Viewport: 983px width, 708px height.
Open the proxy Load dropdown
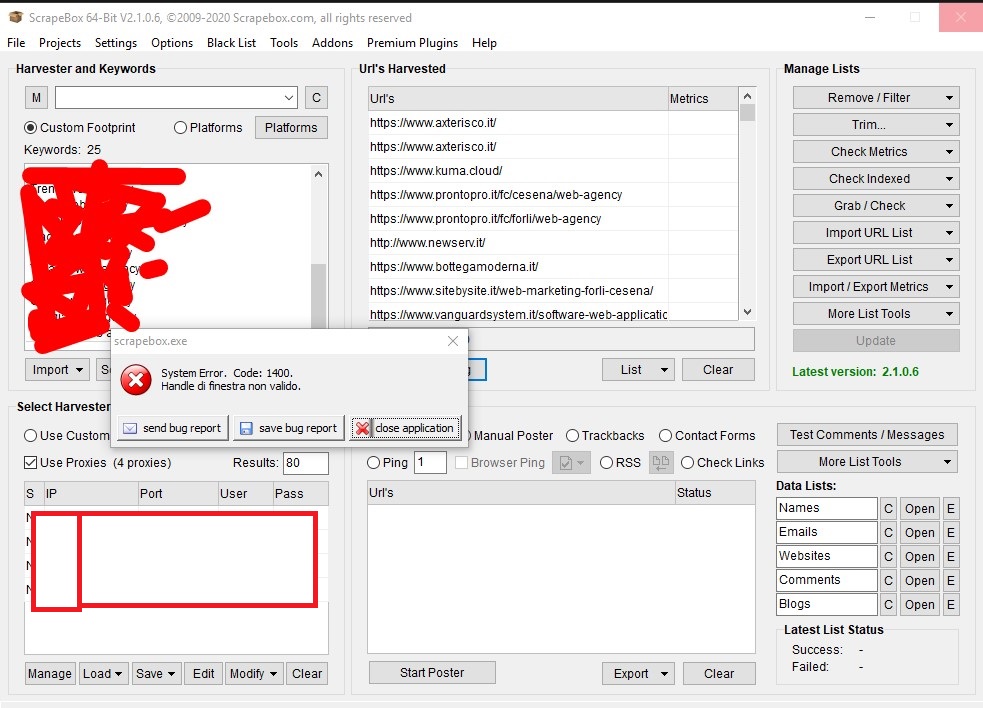103,674
